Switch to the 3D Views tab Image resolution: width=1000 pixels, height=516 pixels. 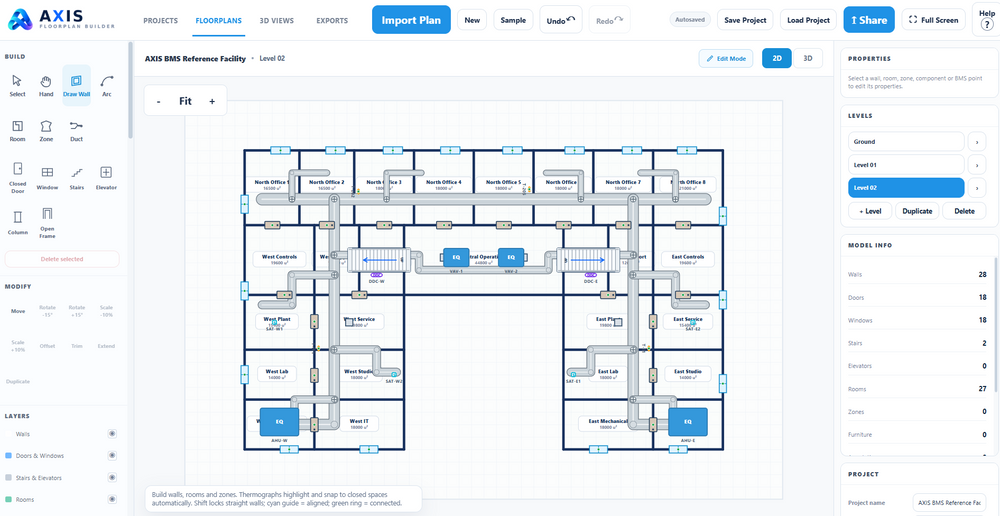click(x=277, y=20)
